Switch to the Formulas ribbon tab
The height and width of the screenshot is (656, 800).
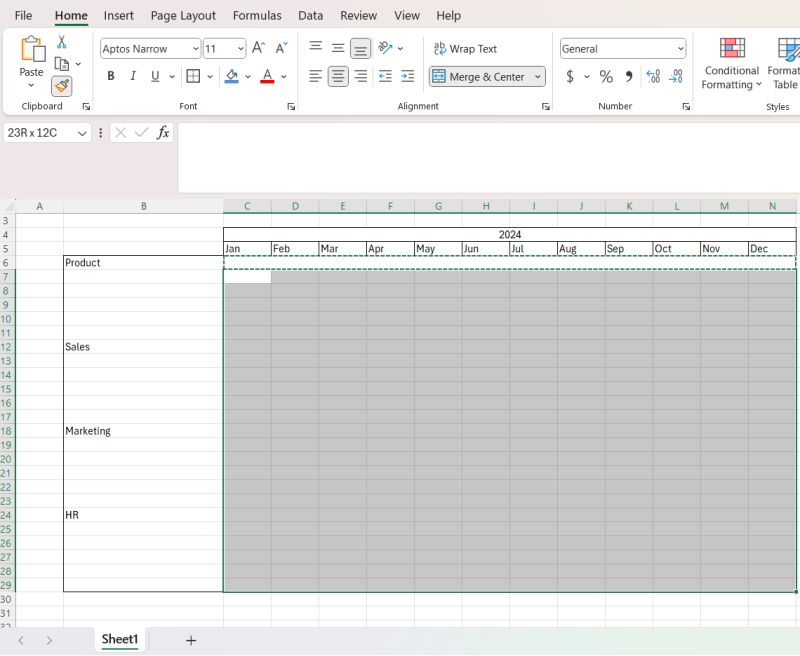point(257,15)
